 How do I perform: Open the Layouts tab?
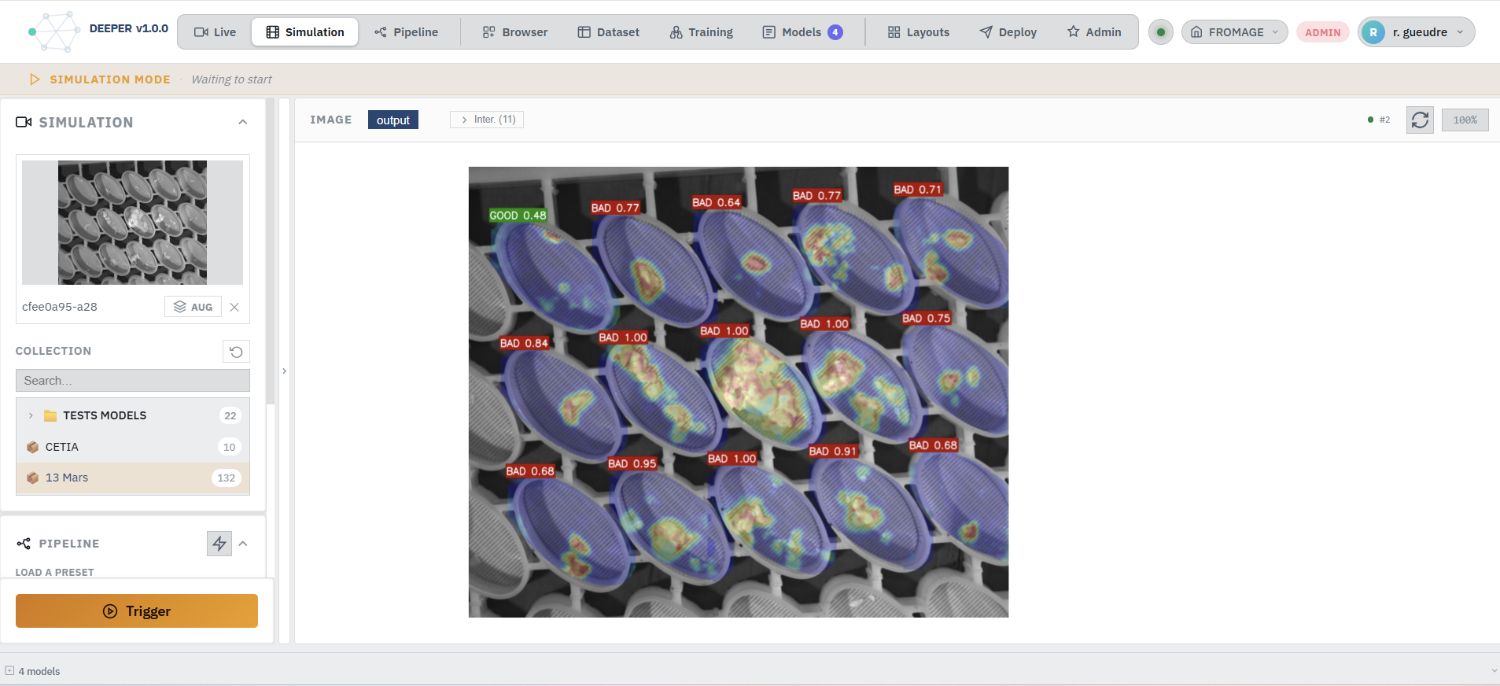[x=918, y=32]
